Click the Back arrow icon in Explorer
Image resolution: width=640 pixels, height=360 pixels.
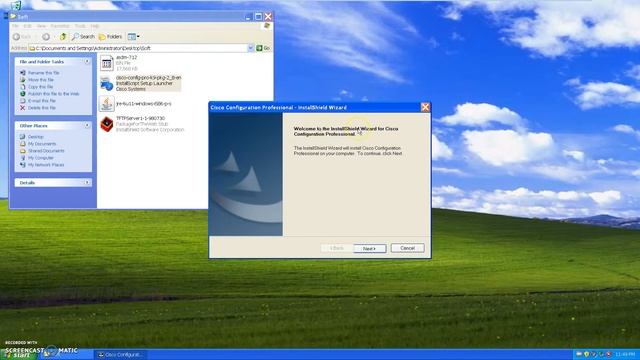16,37
